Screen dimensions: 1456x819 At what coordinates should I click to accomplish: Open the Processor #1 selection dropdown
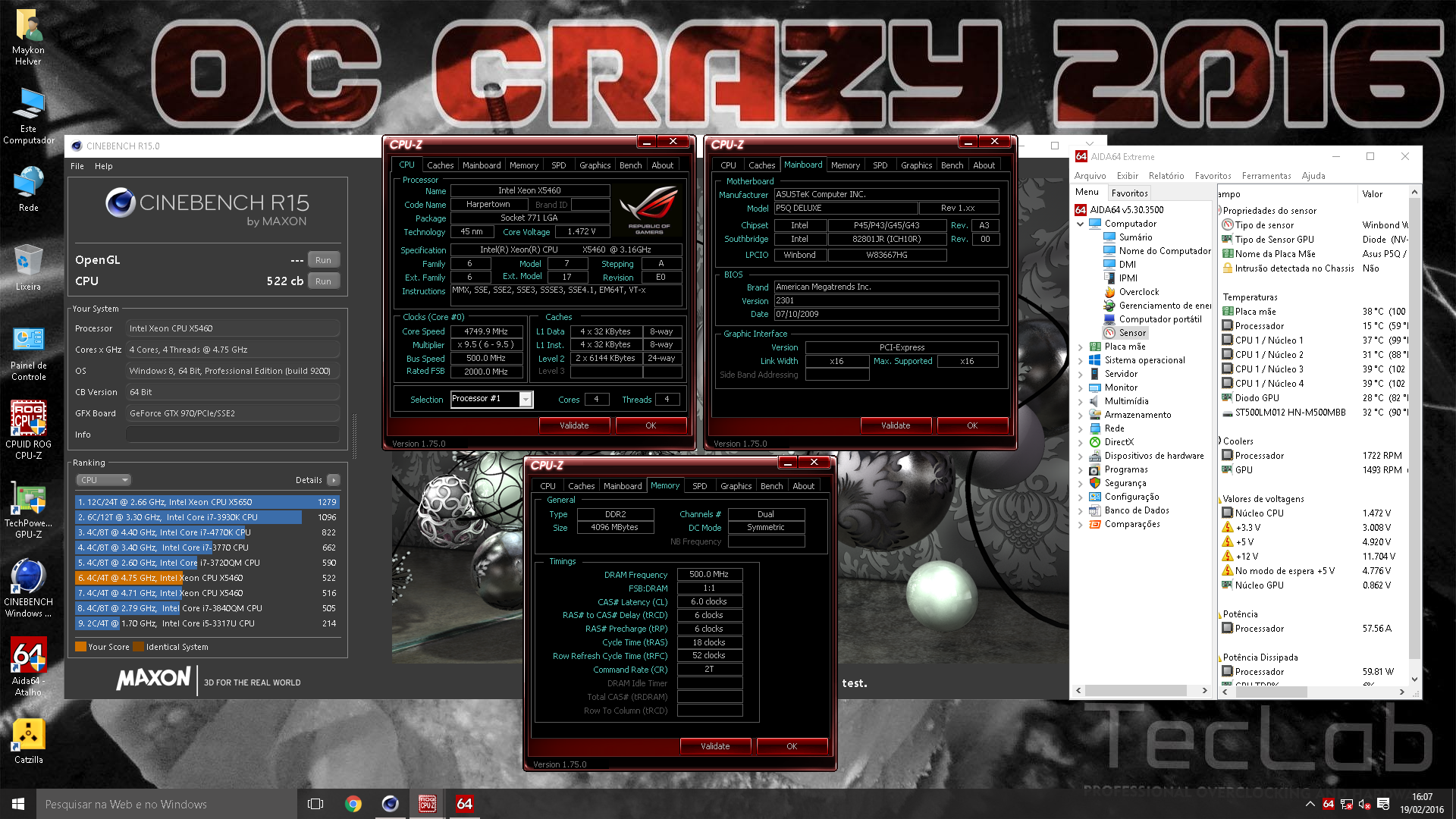click(x=525, y=400)
